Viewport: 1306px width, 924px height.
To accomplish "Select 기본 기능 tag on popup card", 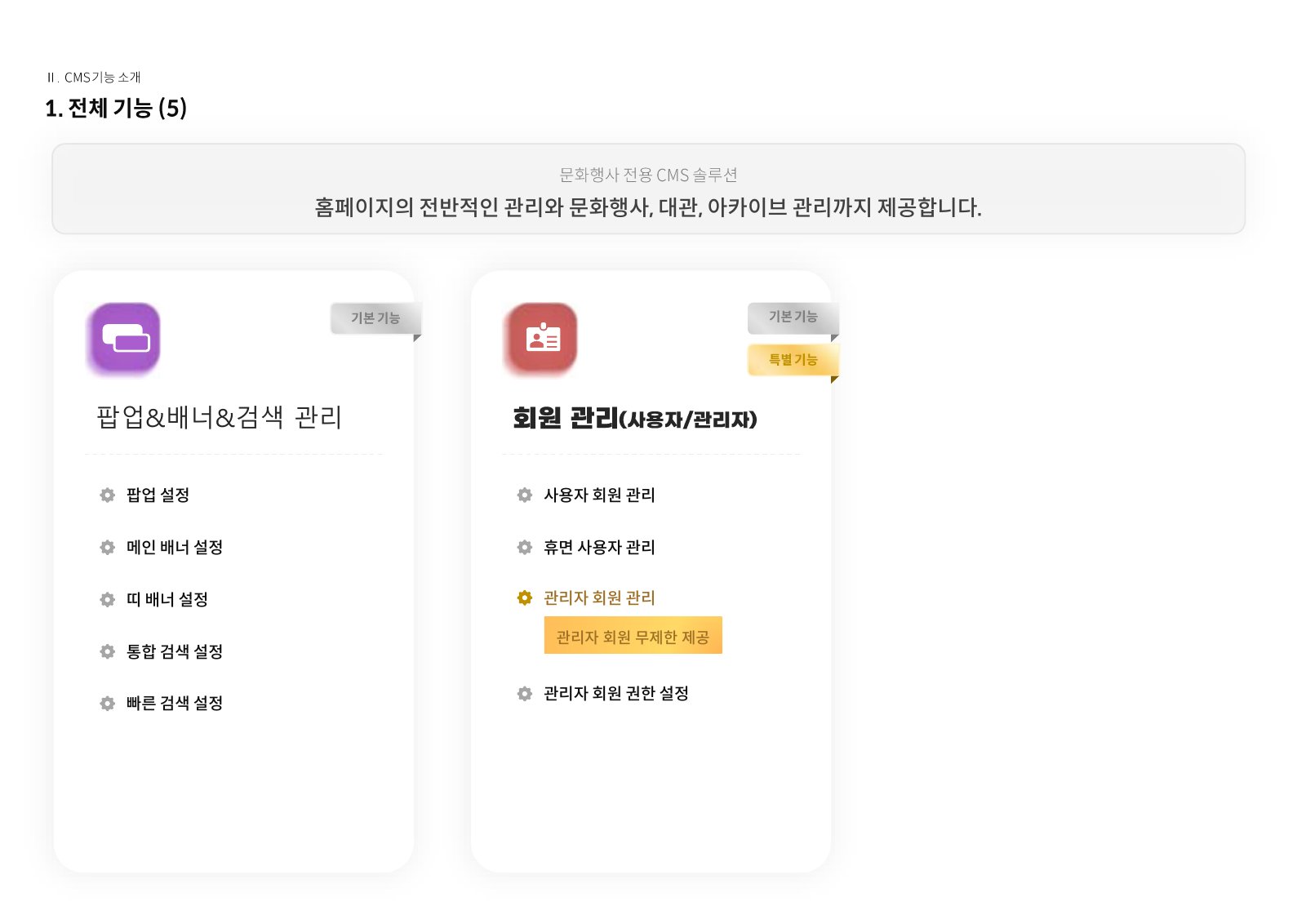I will click(x=375, y=318).
